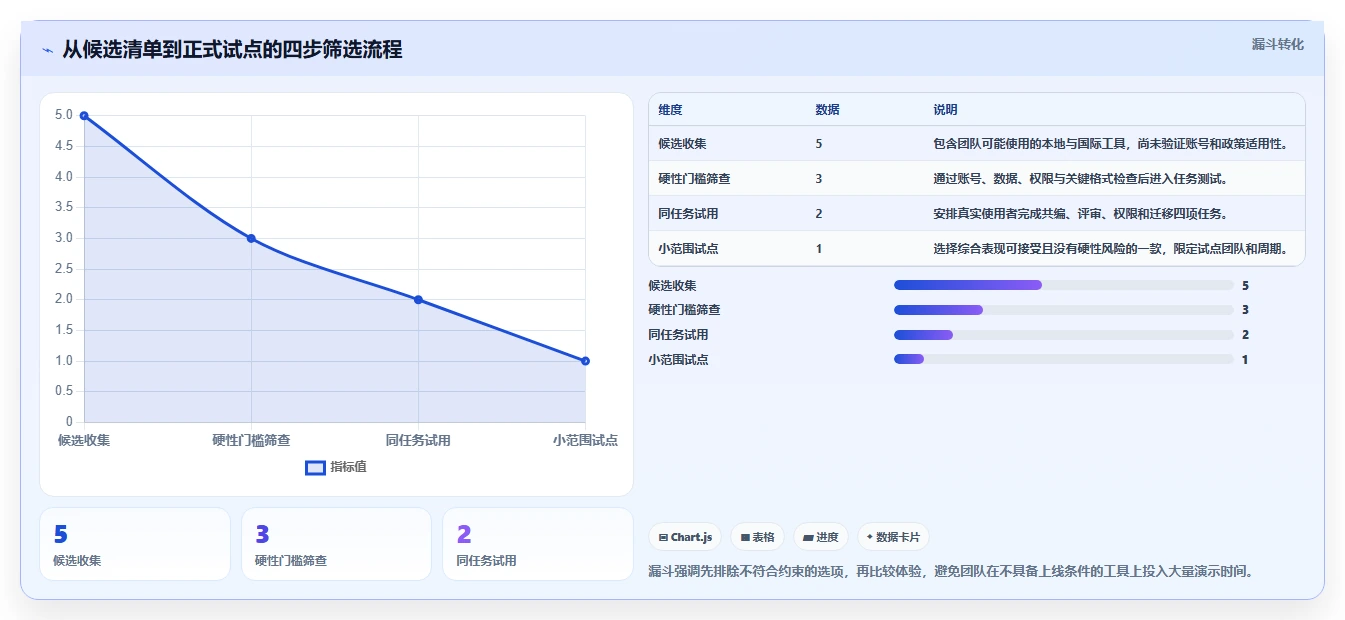This screenshot has height=620, width=1345.
Task: Click the footer note starting 漏斗强调先排除
Action: (x=951, y=572)
